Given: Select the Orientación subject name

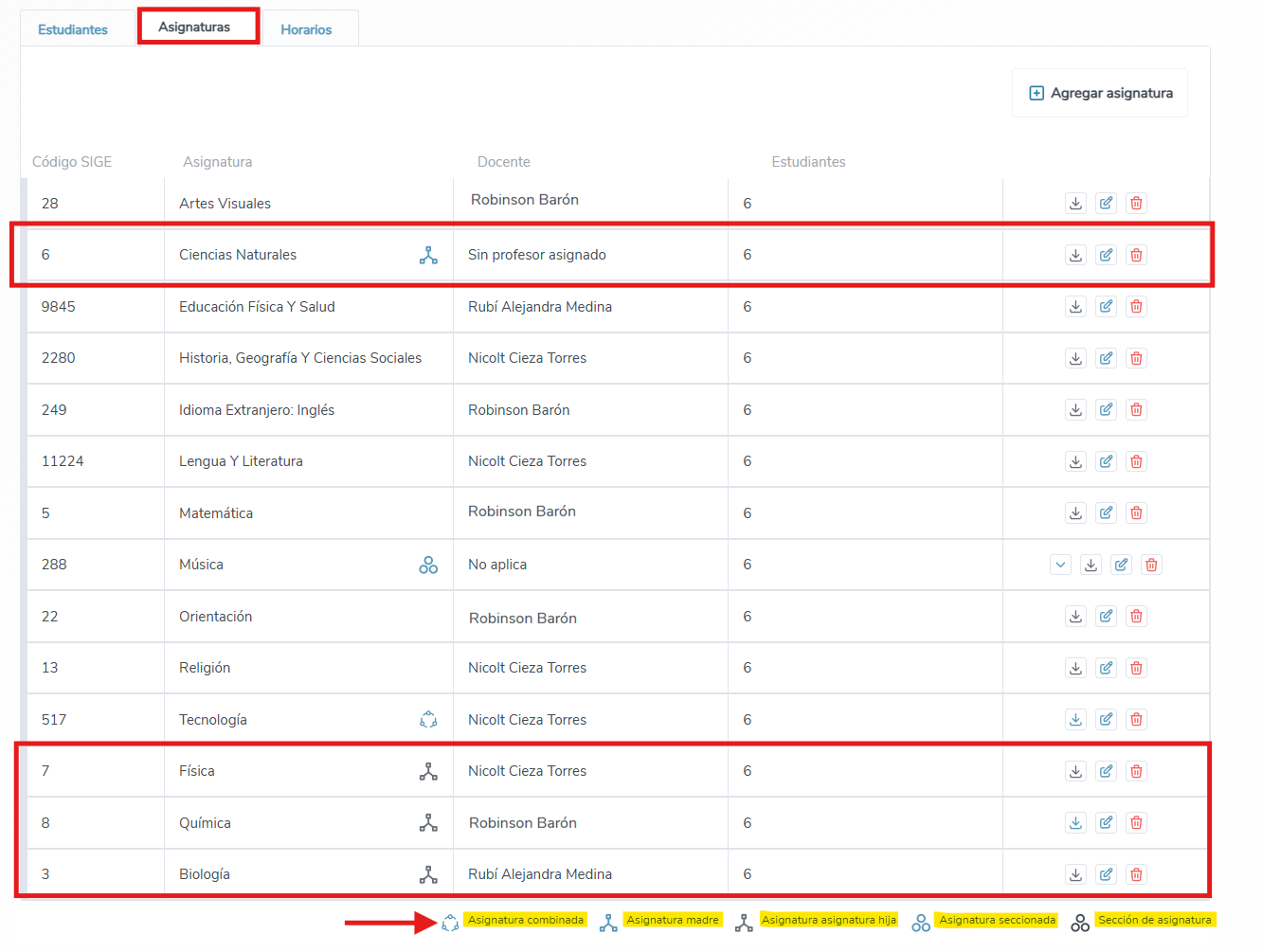Looking at the screenshot, I should coord(216,617).
